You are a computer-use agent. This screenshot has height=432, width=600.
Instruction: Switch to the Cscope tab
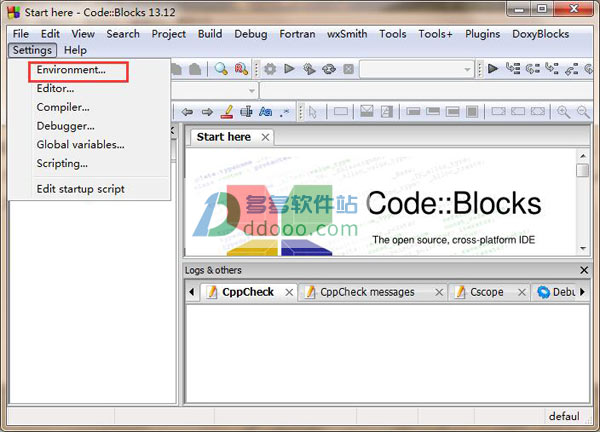coord(487,292)
